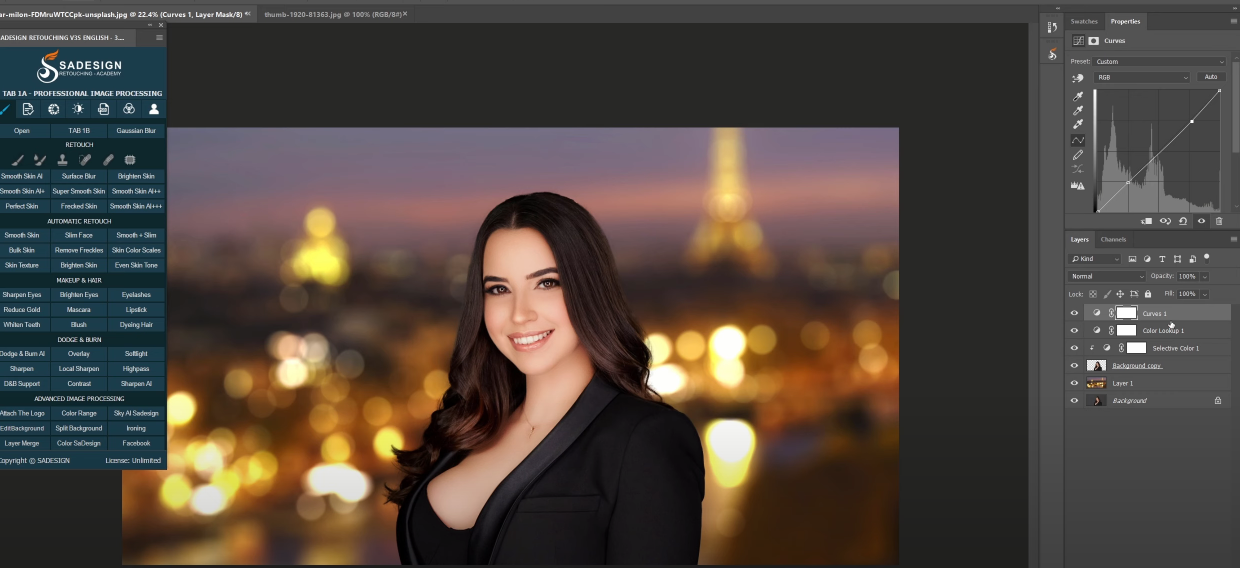This screenshot has width=1240, height=568.
Task: Open the History panel icon in dock
Action: pos(1052,27)
